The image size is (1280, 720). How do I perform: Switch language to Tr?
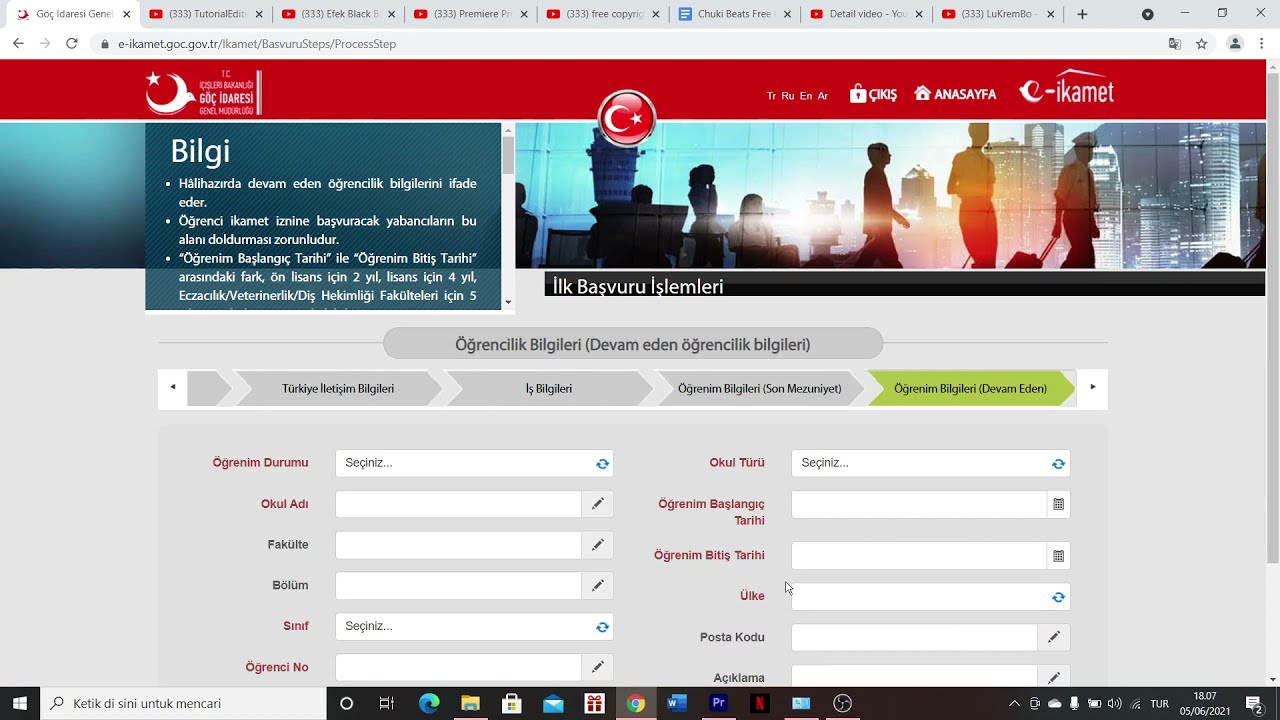pyautogui.click(x=771, y=96)
